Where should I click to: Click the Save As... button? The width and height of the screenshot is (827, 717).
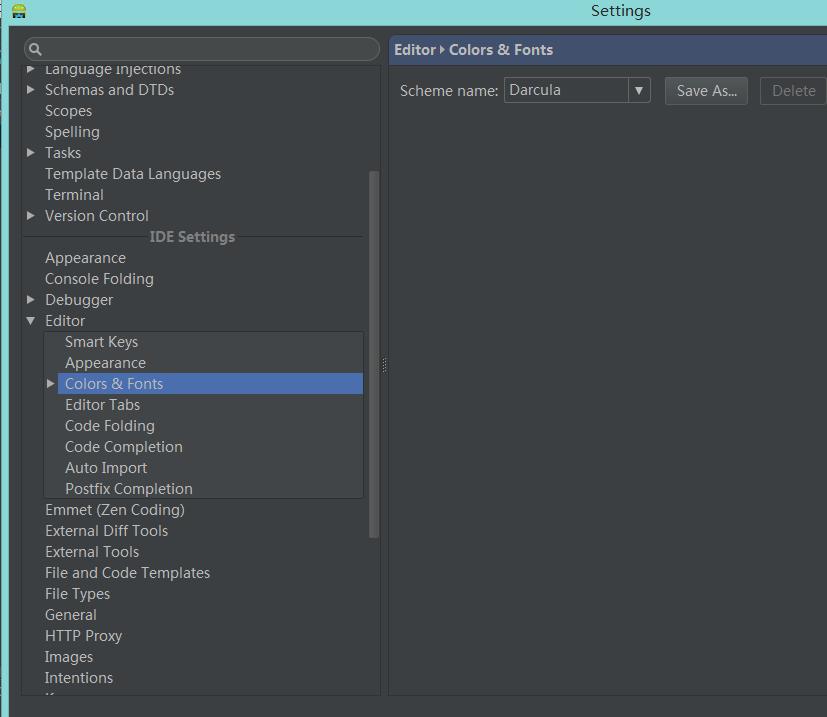(x=706, y=91)
